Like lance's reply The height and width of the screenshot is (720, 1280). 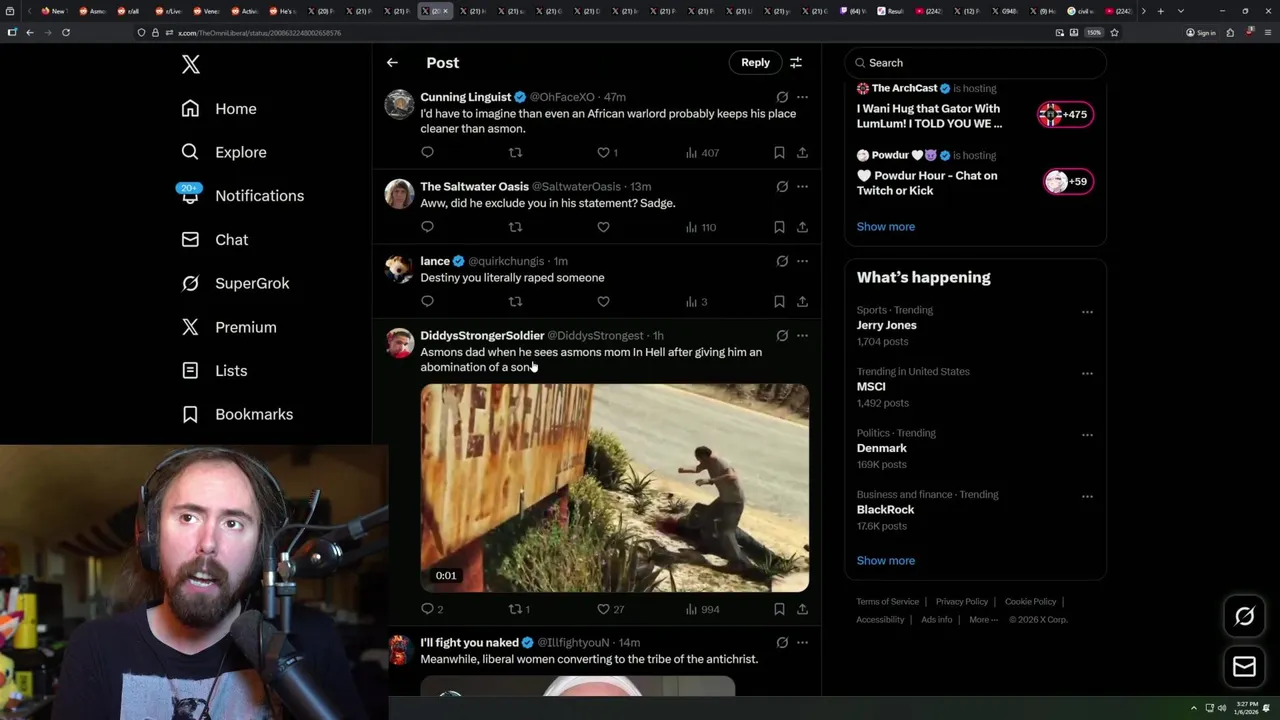tap(603, 301)
